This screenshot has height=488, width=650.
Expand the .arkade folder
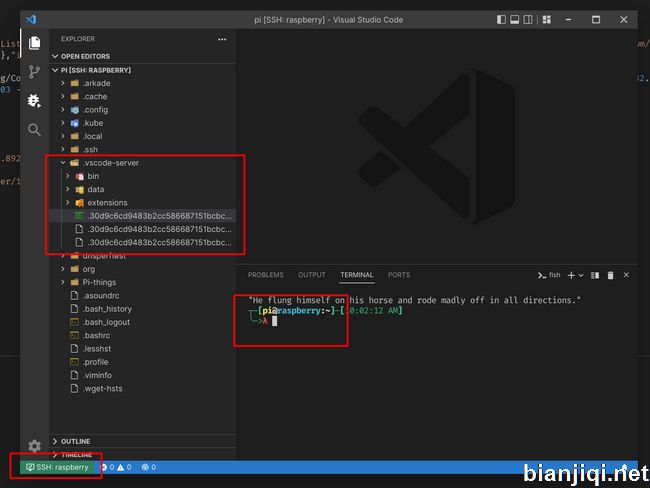(x=143, y=83)
